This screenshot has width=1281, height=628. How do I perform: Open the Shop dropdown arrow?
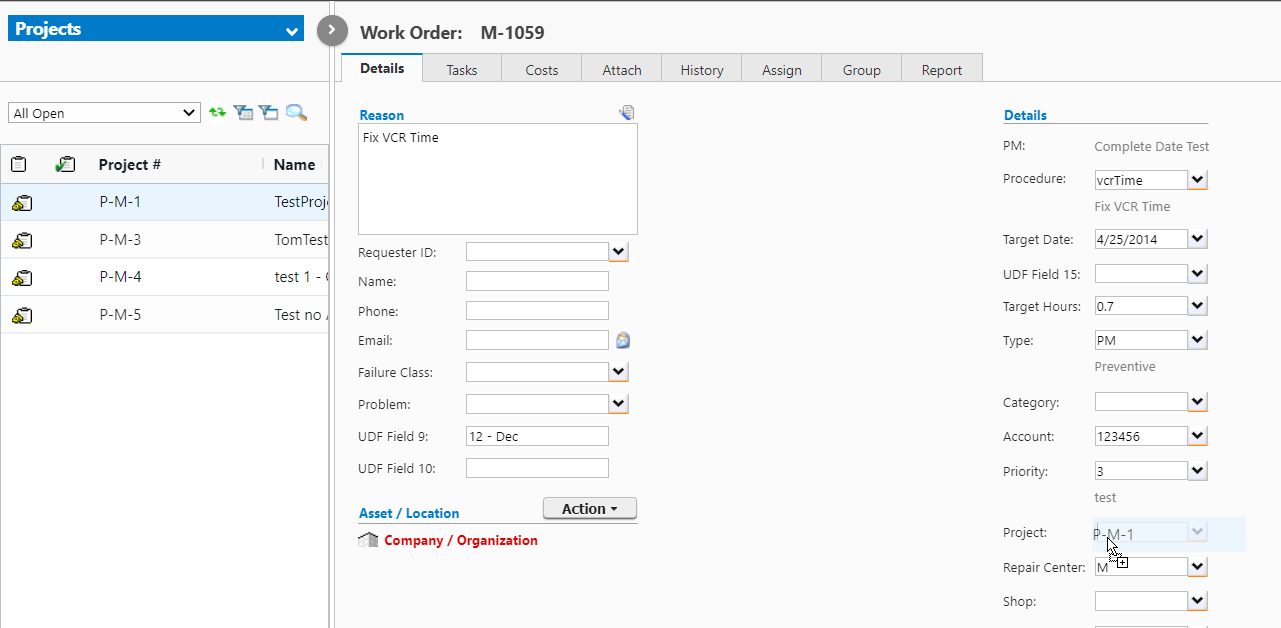tap(1198, 601)
